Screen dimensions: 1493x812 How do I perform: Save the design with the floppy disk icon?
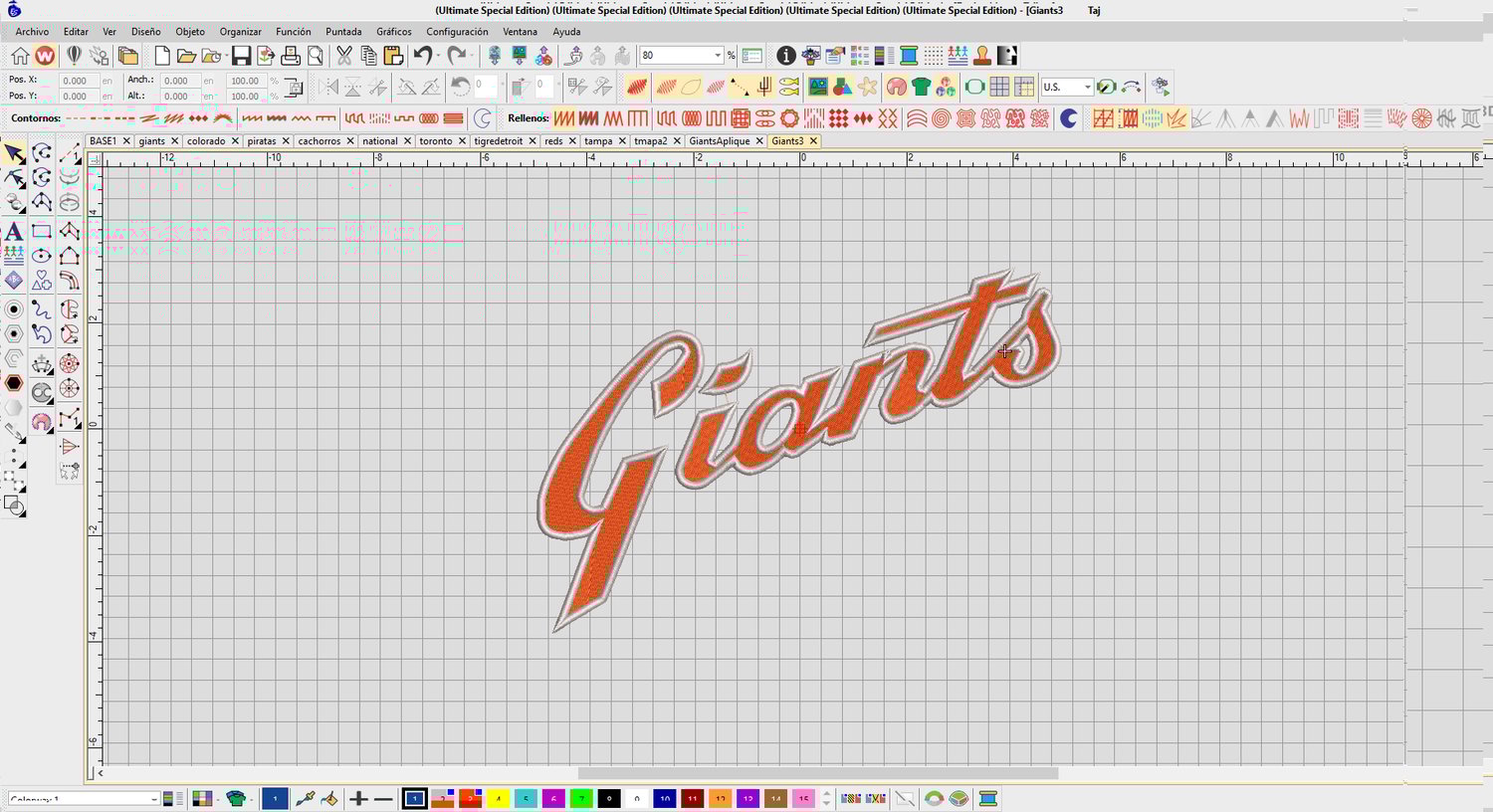pyautogui.click(x=241, y=56)
